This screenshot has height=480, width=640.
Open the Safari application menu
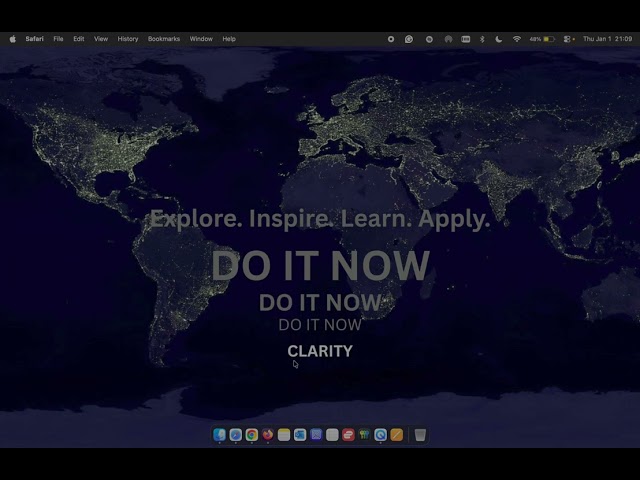tap(34, 39)
